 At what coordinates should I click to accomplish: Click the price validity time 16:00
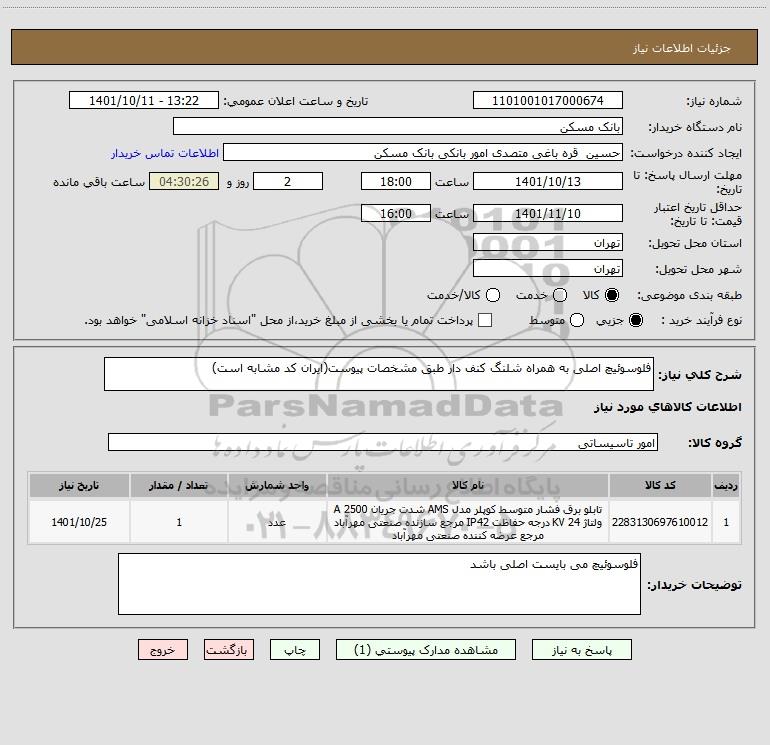click(396, 213)
